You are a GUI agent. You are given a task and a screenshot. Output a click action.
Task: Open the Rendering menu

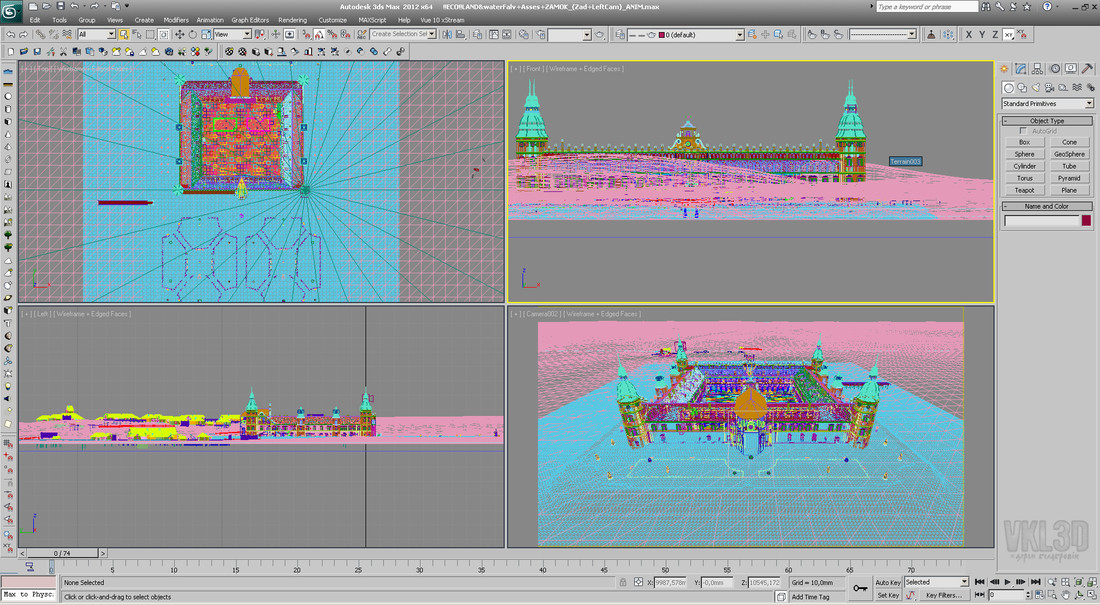point(293,20)
